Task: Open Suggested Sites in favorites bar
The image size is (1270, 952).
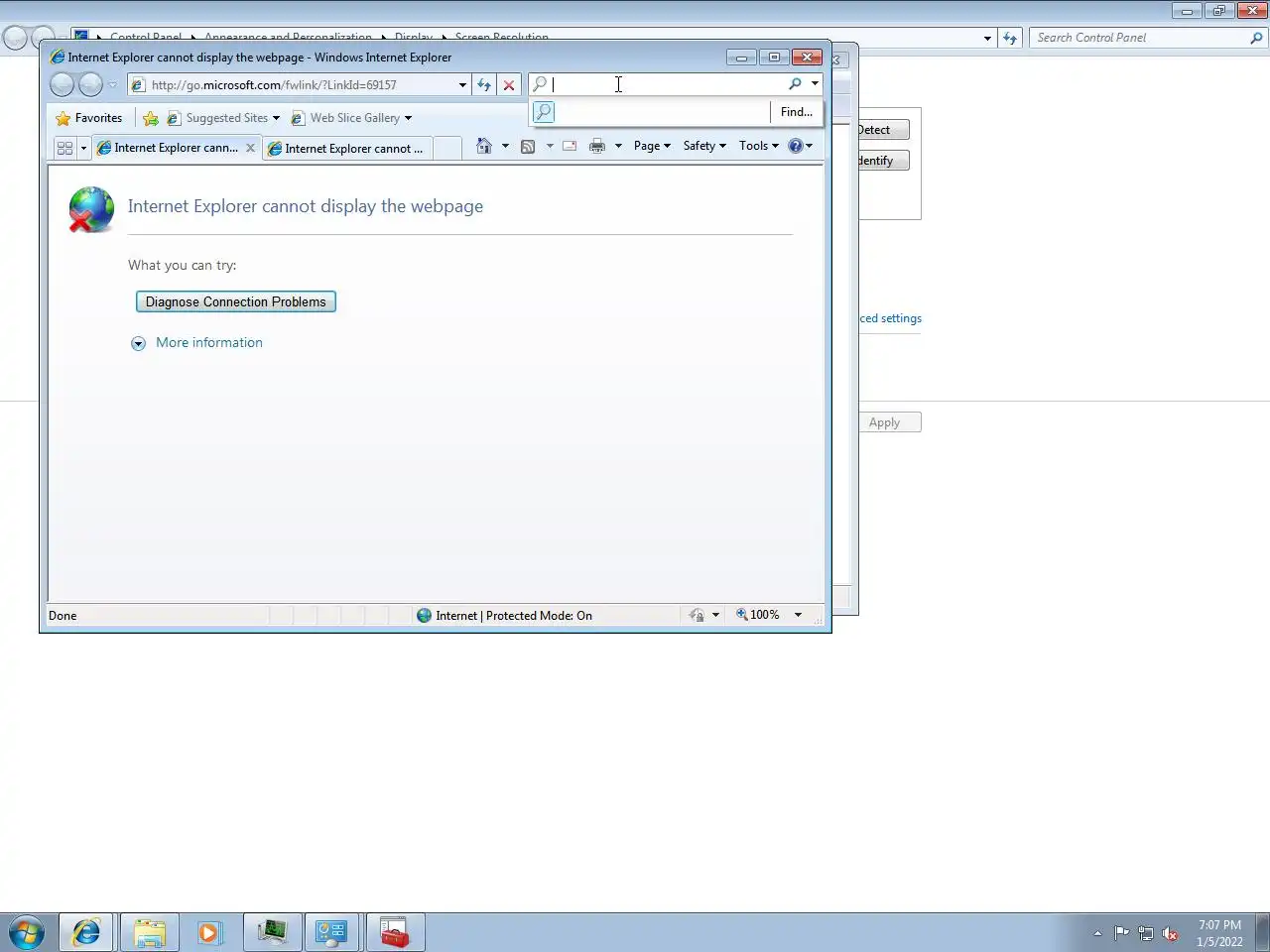Action: tap(223, 118)
